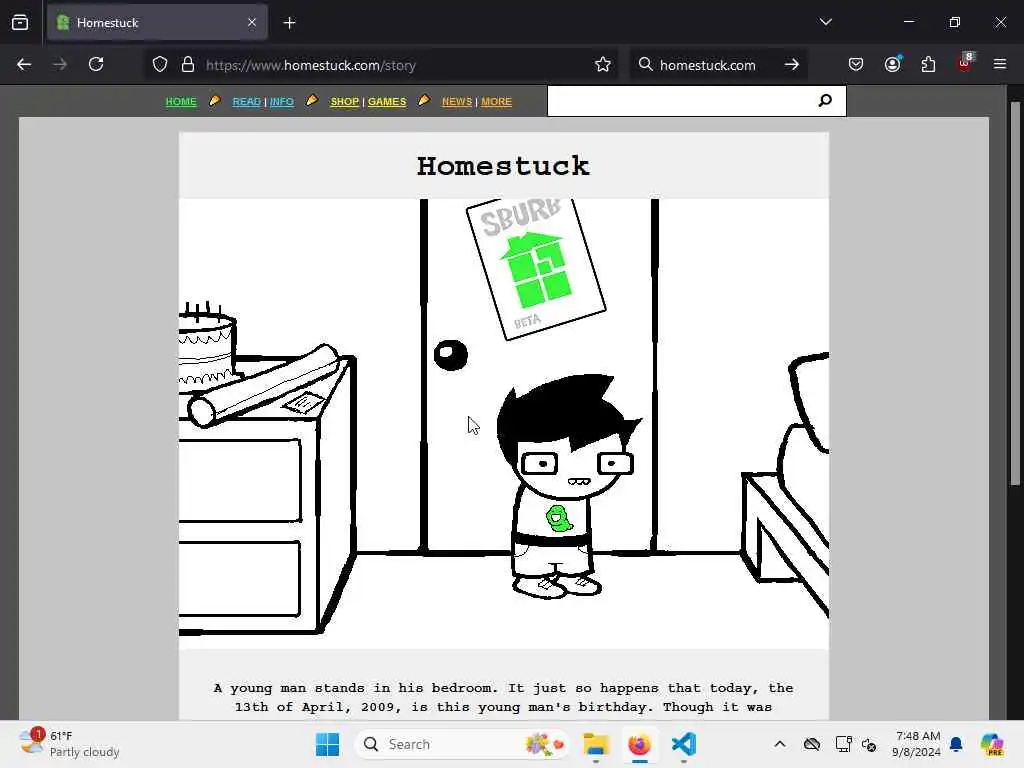Open the SHOP link

(x=345, y=102)
